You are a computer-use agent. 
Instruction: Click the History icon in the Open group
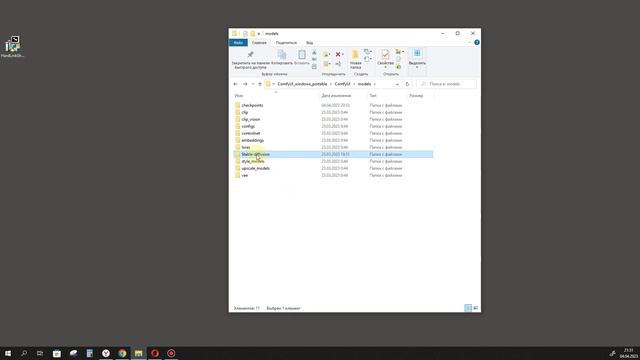(398, 66)
